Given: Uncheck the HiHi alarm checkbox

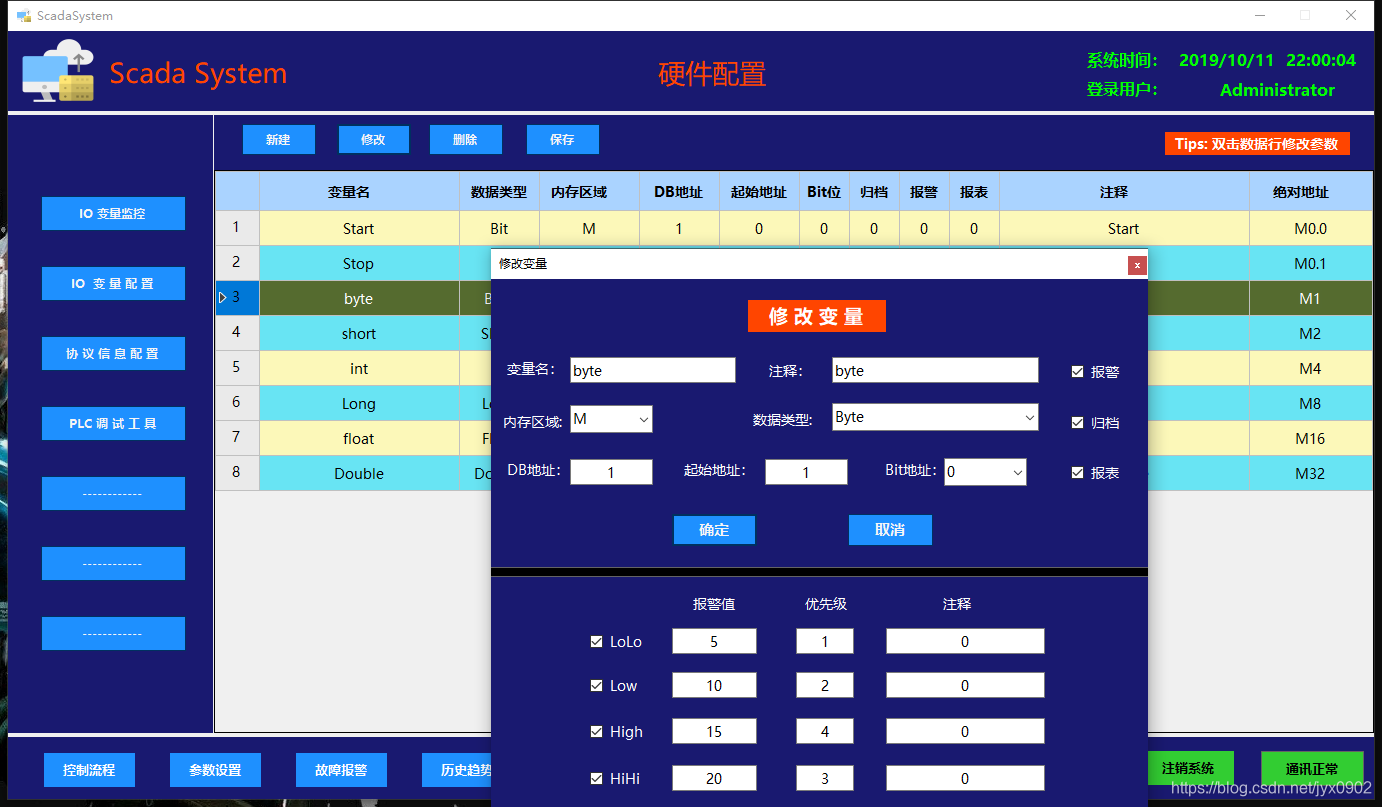Looking at the screenshot, I should point(597,778).
